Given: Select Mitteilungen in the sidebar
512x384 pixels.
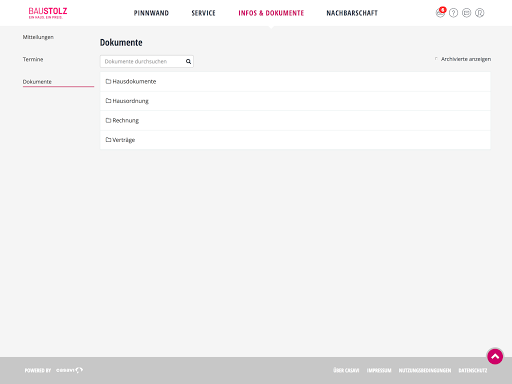Looking at the screenshot, I should [38, 37].
